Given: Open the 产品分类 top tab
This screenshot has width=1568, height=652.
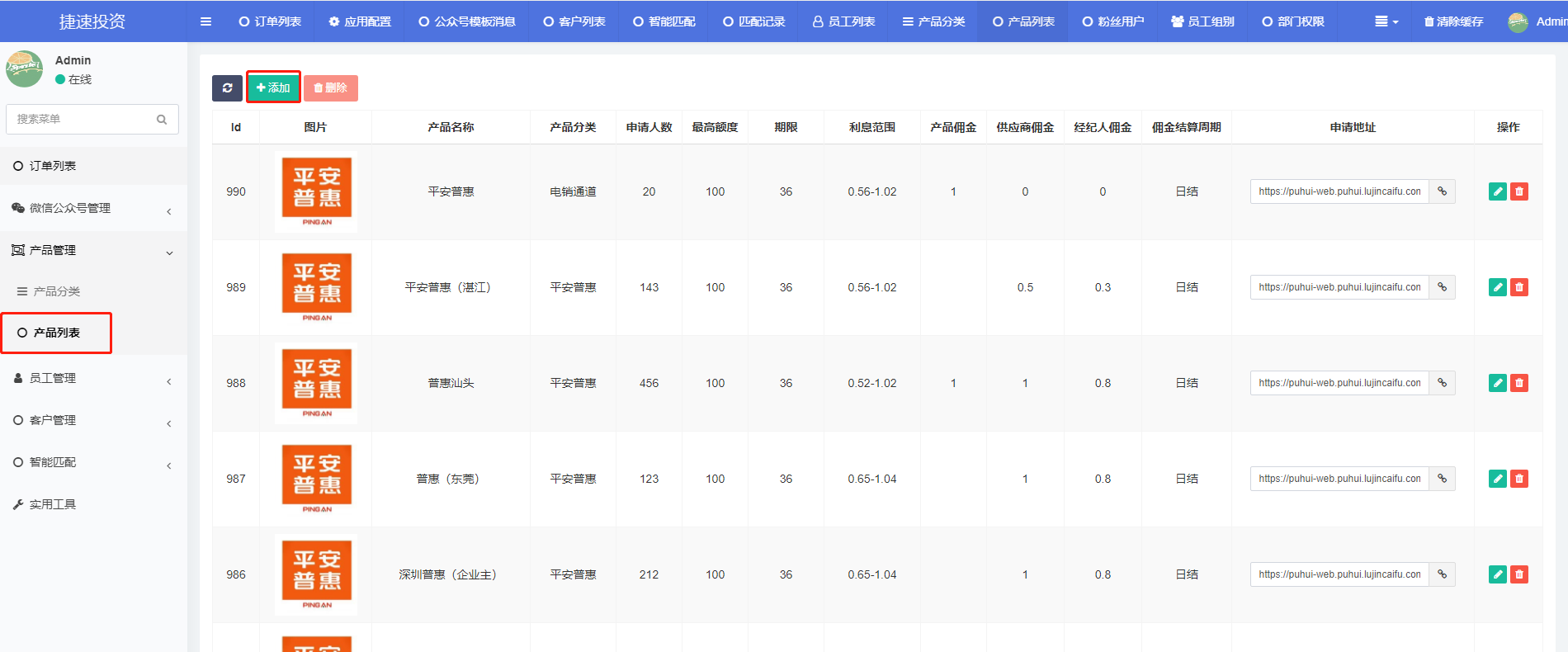Looking at the screenshot, I should (934, 21).
